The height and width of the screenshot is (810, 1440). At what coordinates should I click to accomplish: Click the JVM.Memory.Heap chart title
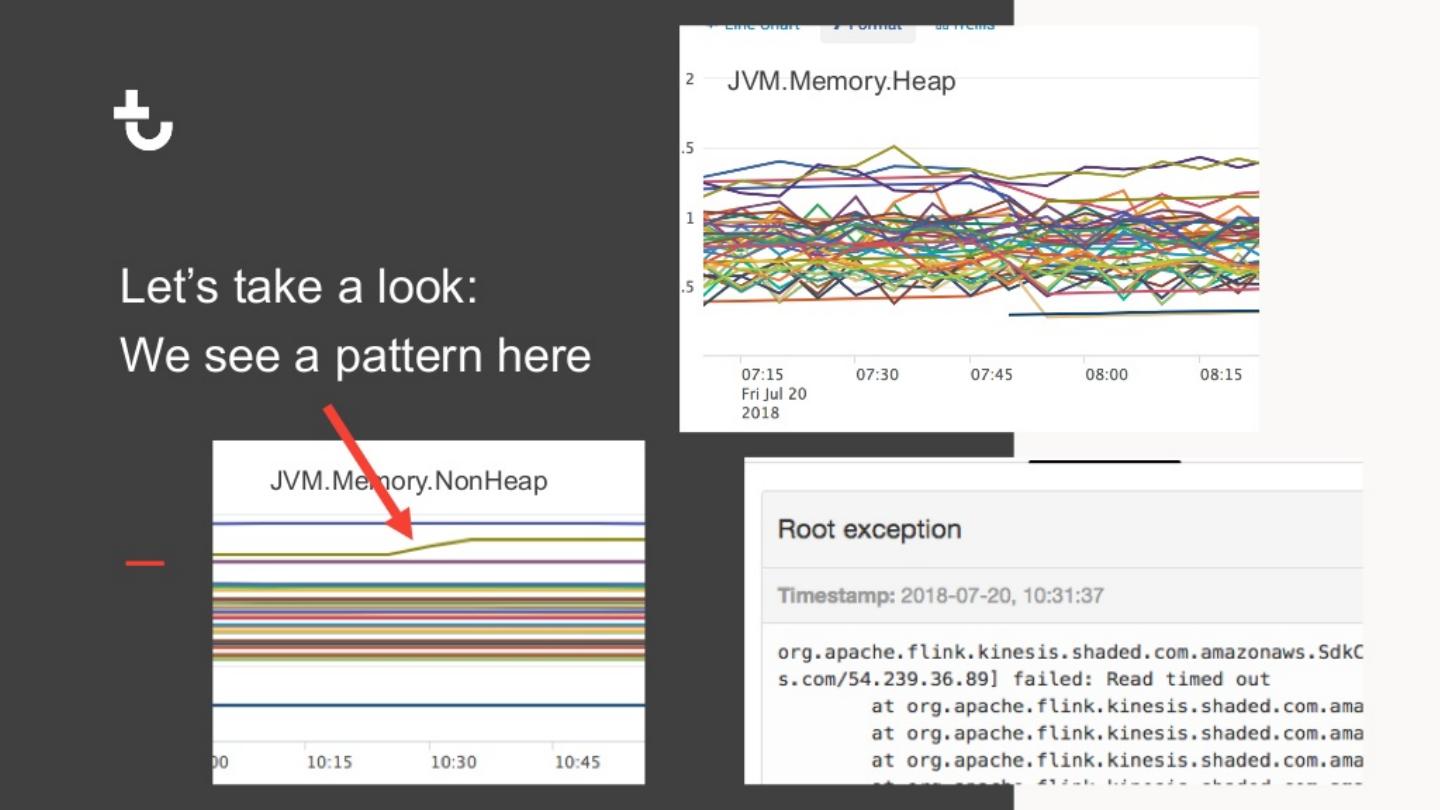(841, 81)
